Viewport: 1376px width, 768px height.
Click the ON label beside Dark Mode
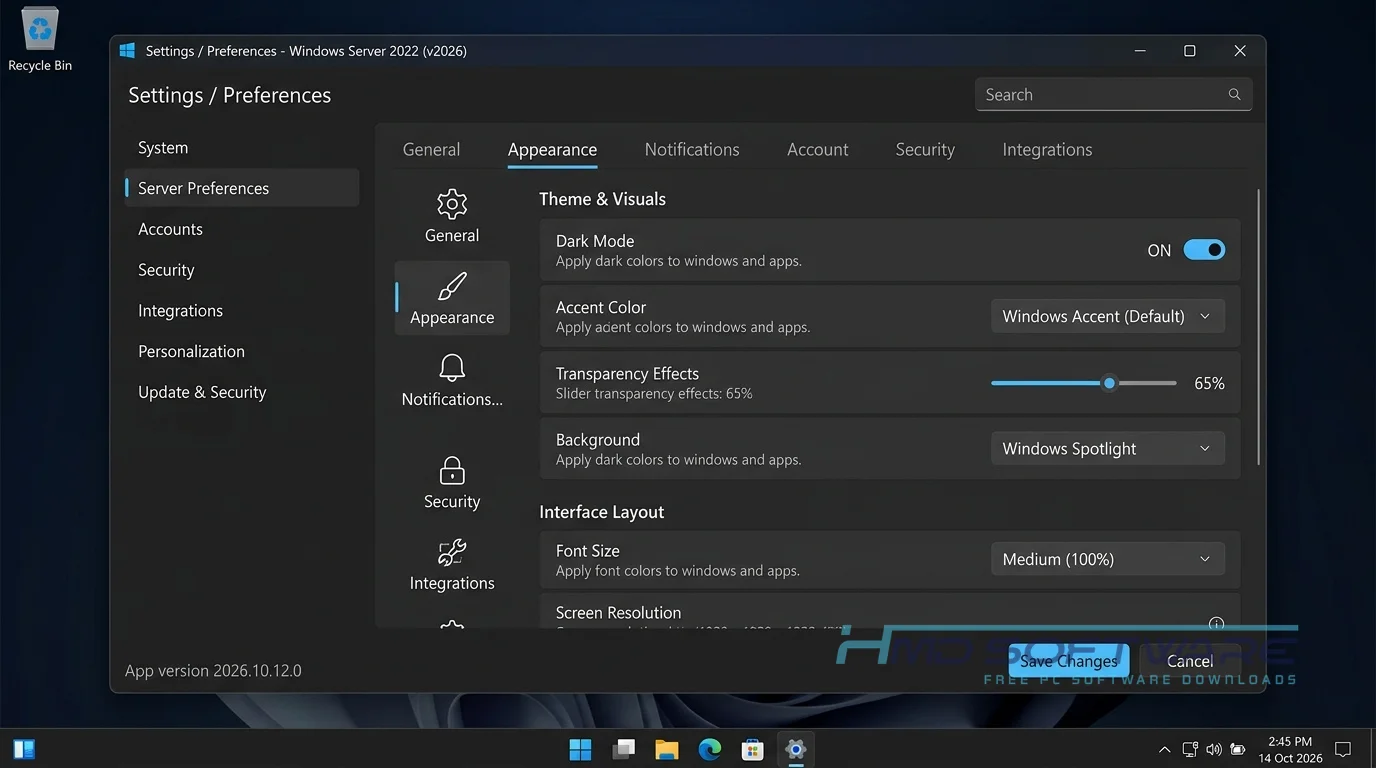pyautogui.click(x=1159, y=250)
